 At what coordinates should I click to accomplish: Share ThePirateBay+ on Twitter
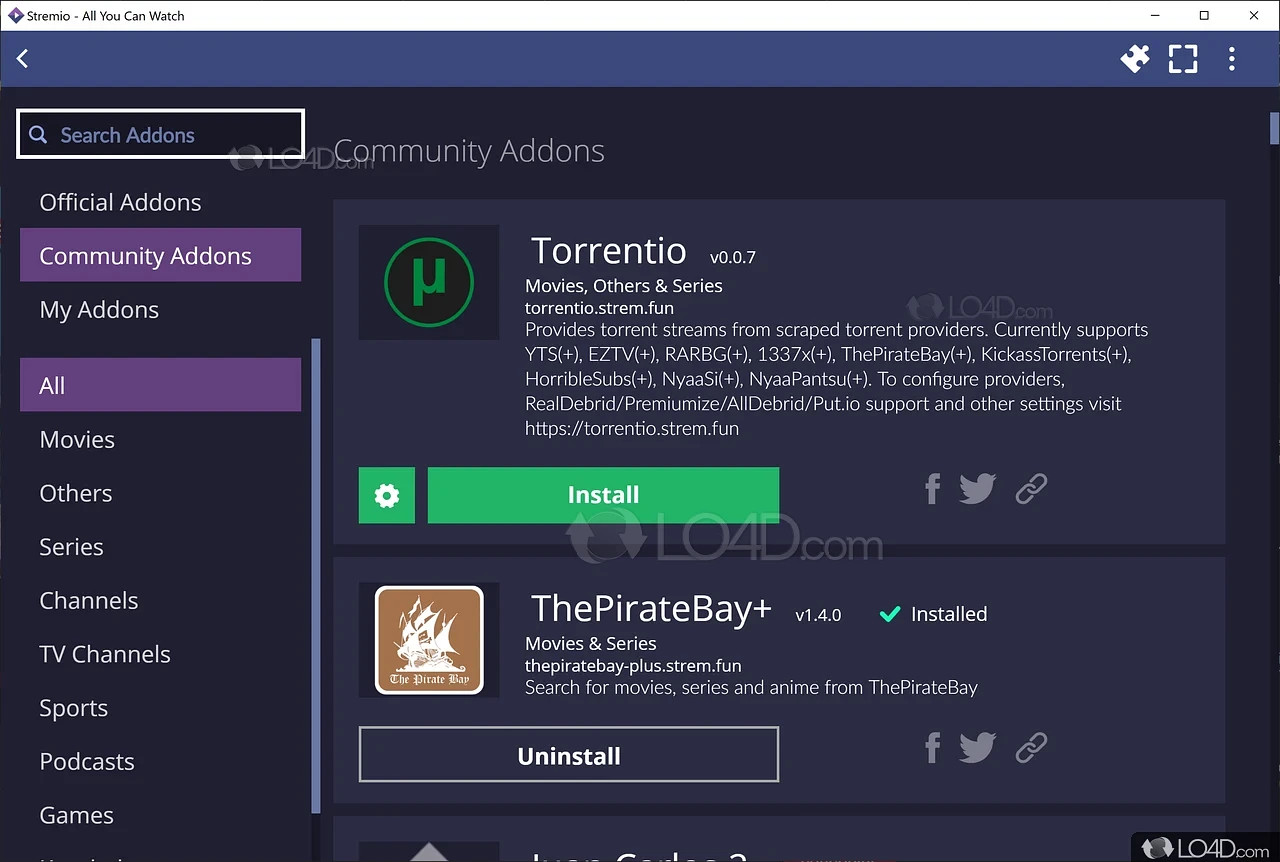[977, 747]
